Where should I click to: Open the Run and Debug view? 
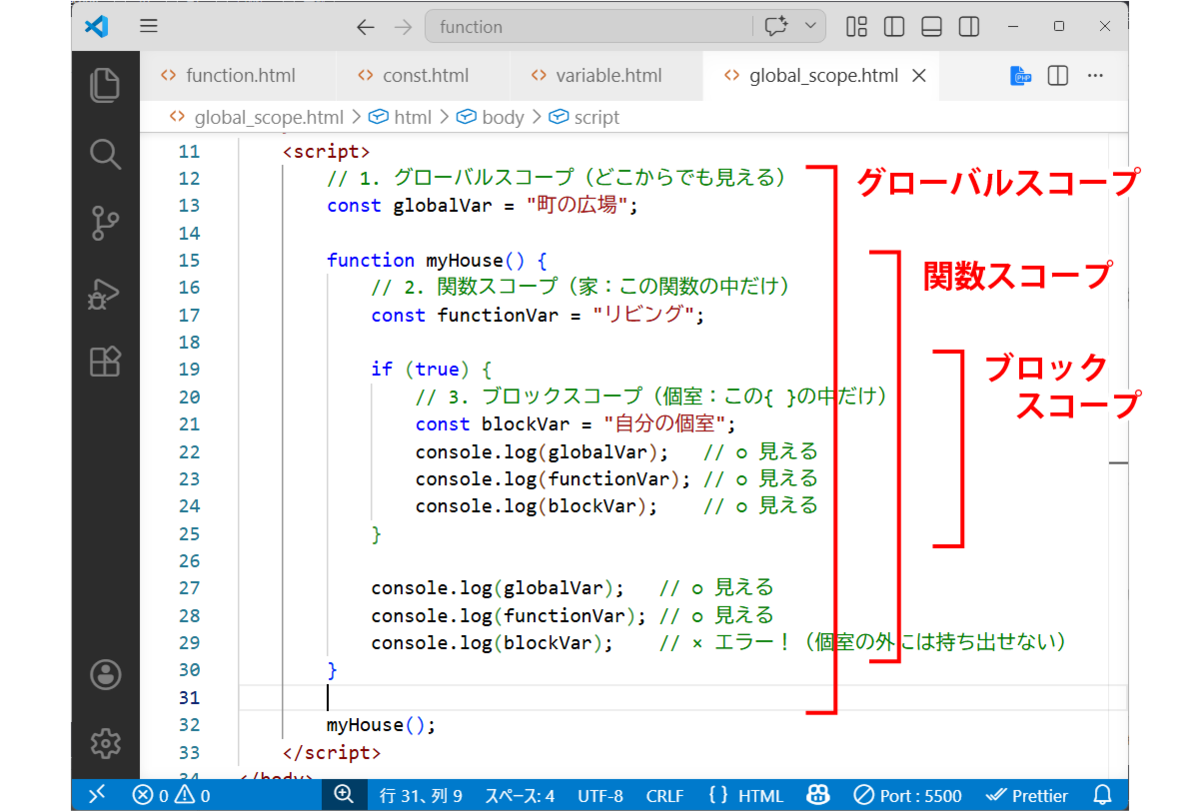[105, 293]
